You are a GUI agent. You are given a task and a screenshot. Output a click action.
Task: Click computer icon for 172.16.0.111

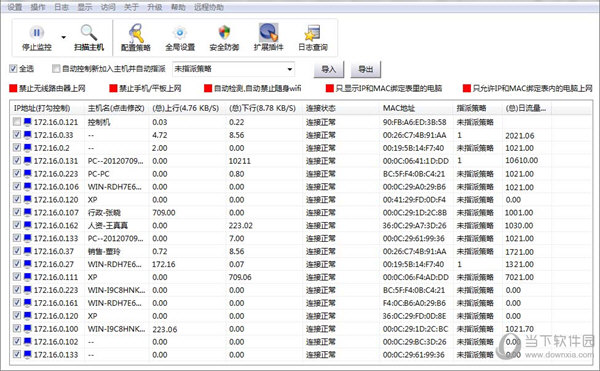pos(28,277)
